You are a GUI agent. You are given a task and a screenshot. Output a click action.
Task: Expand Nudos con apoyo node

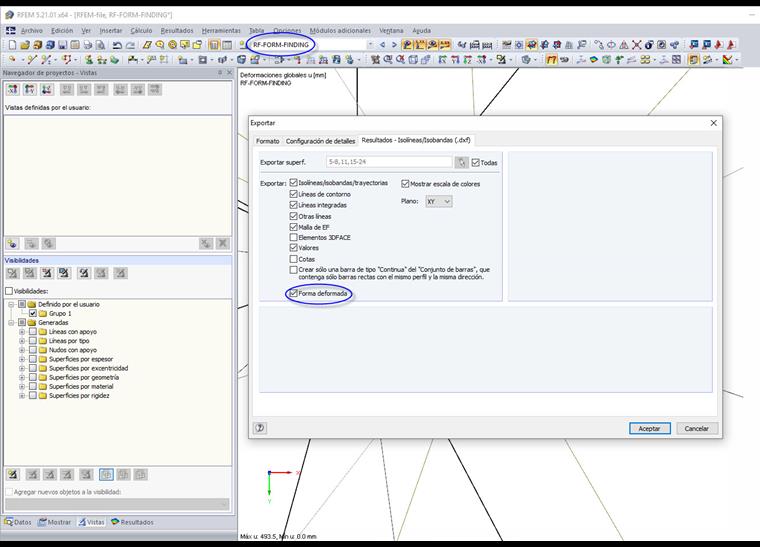22,350
